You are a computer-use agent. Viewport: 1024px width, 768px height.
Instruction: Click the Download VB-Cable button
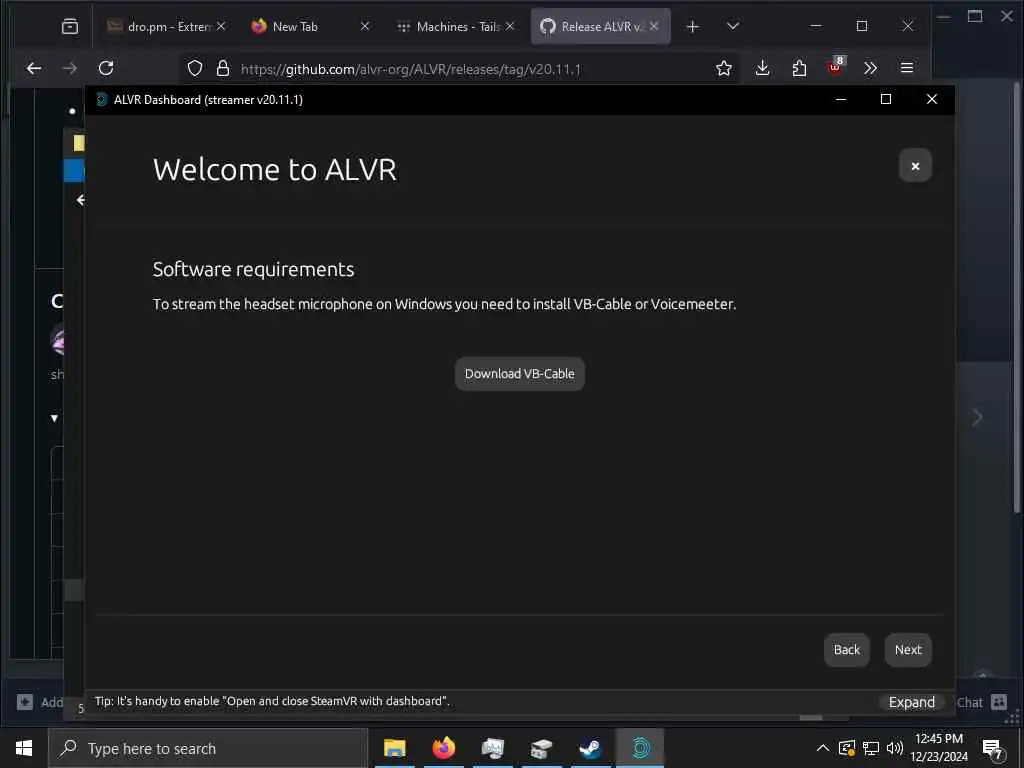click(x=519, y=374)
